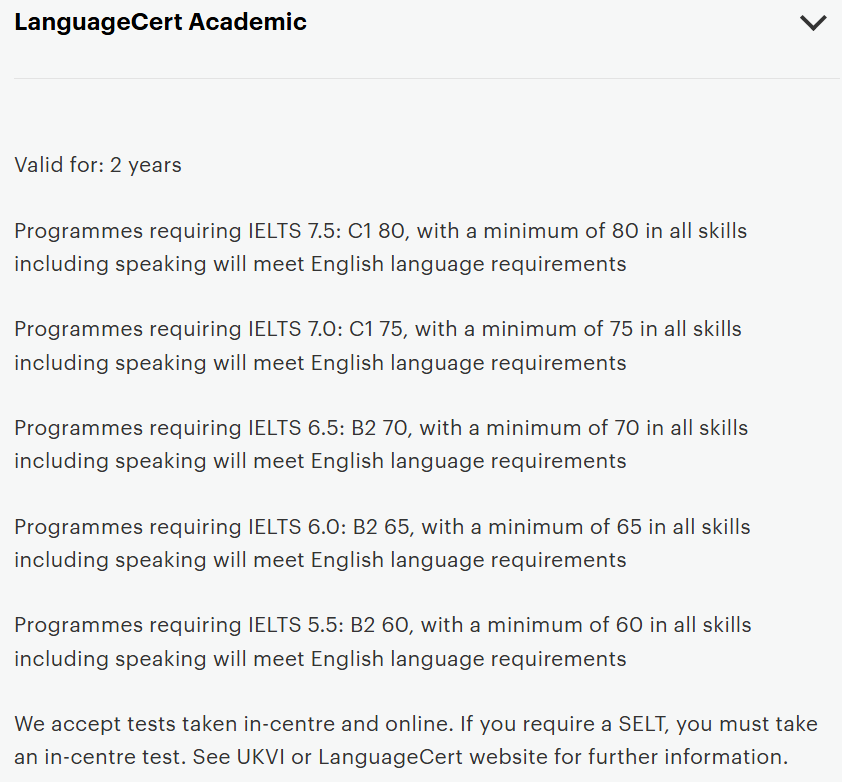Click the 'IELTS 7.5' requirement text
The width and height of the screenshot is (842, 782).
(293, 231)
